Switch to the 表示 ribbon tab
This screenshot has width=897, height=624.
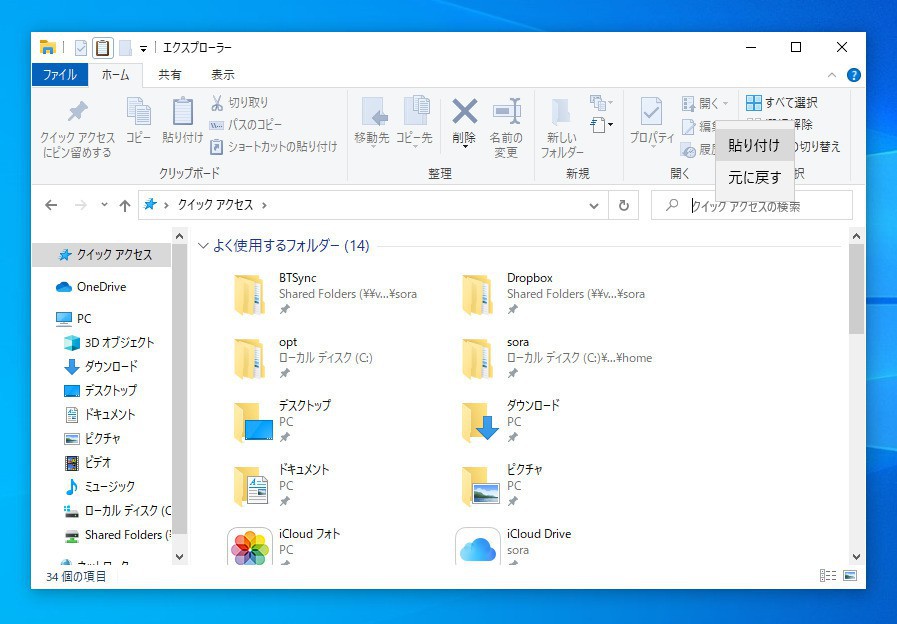tap(223, 75)
